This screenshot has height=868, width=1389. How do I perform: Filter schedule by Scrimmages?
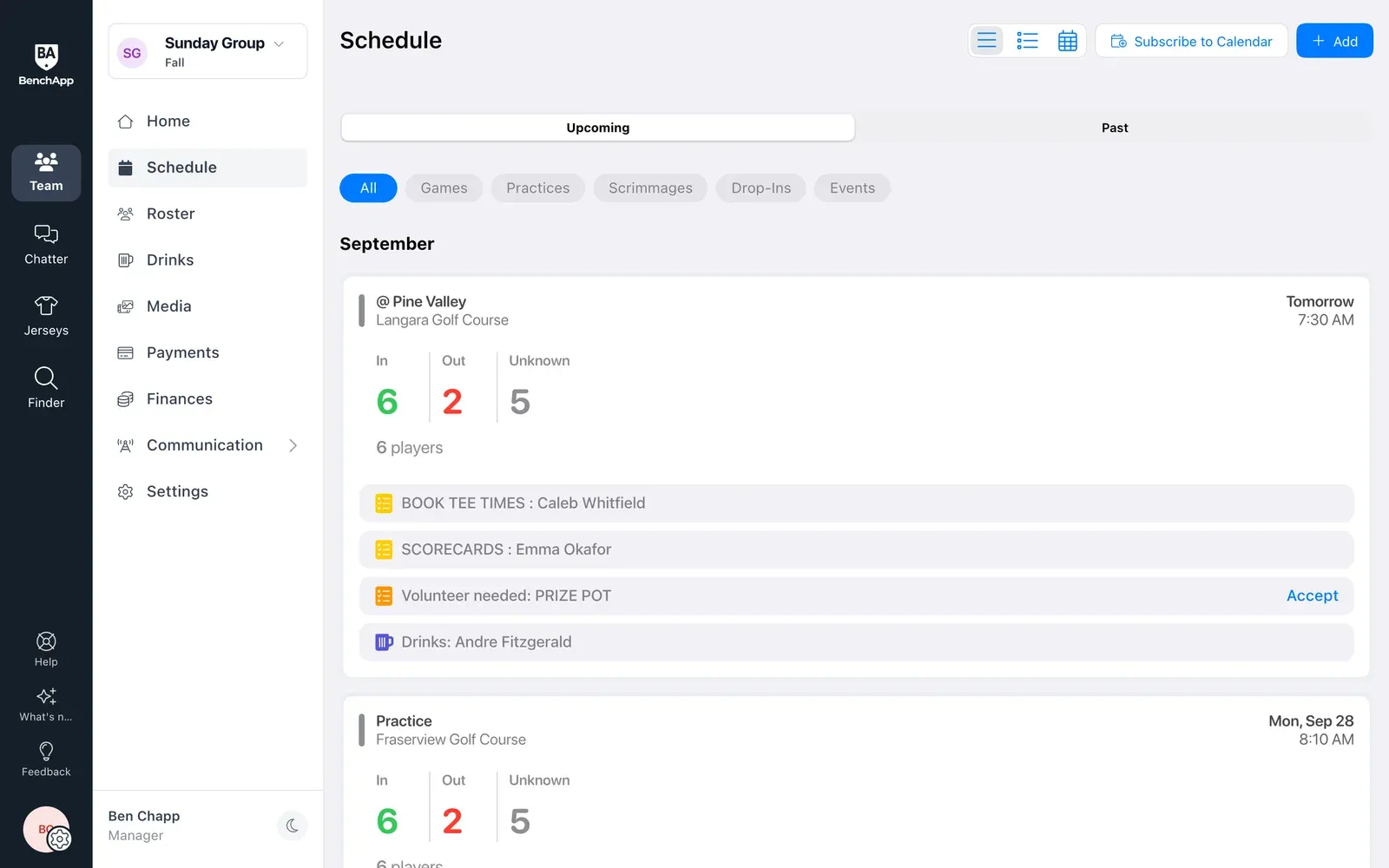pos(650,188)
